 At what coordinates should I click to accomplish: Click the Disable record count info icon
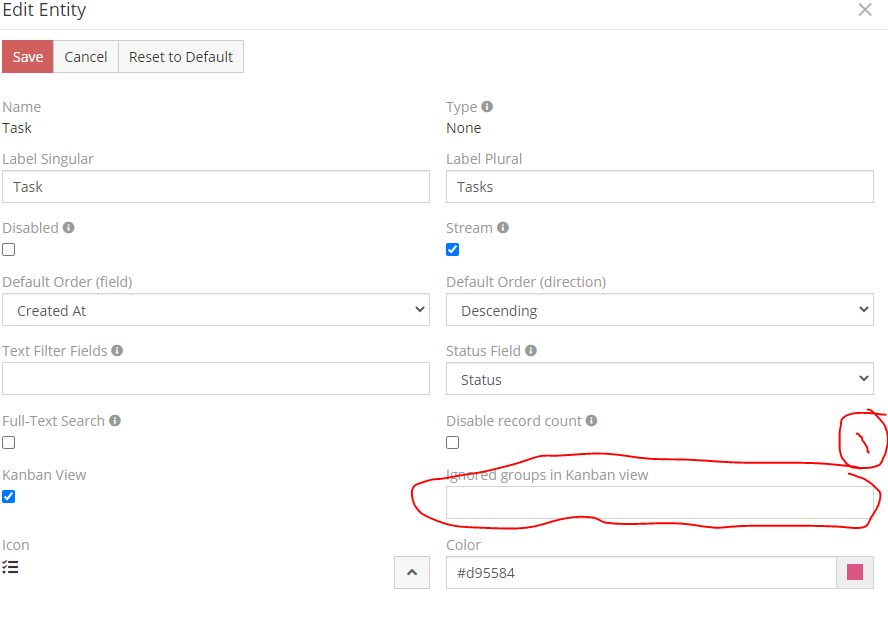pos(592,421)
